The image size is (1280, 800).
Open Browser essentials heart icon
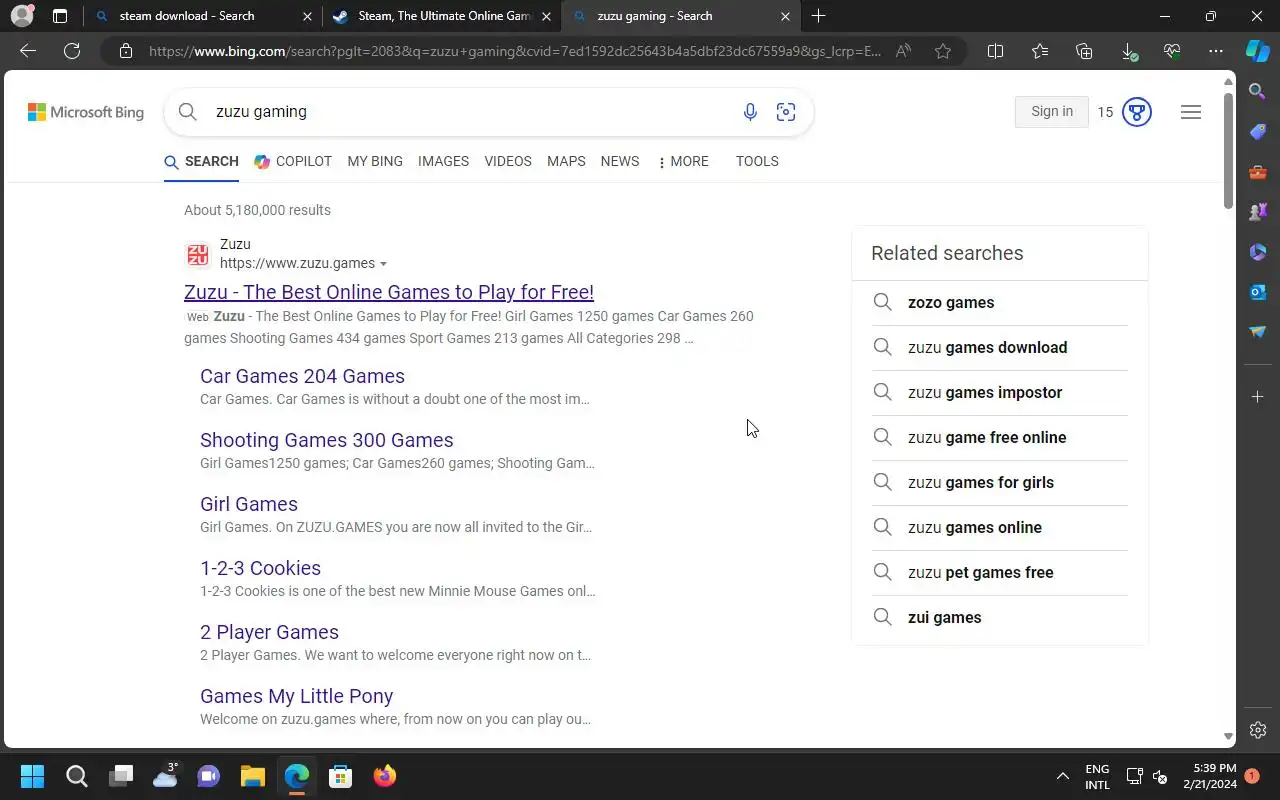pyautogui.click(x=1172, y=51)
